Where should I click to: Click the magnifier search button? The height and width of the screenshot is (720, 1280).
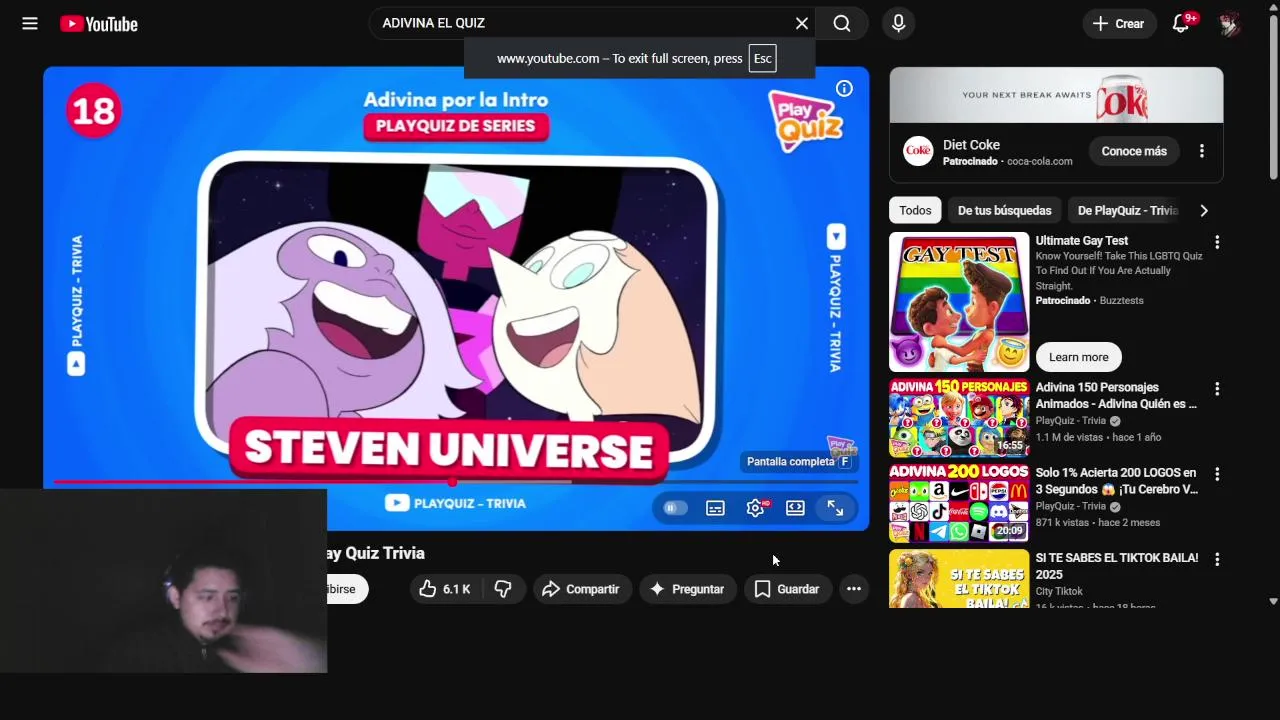tap(842, 23)
